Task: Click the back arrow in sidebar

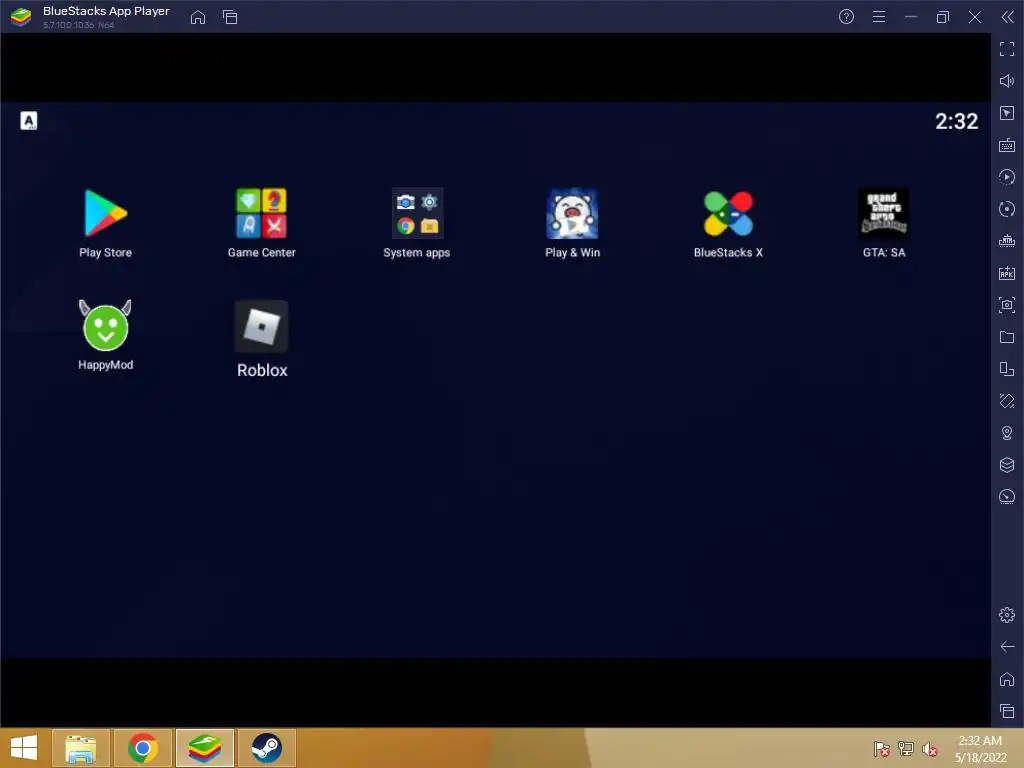Action: pyautogui.click(x=1007, y=647)
